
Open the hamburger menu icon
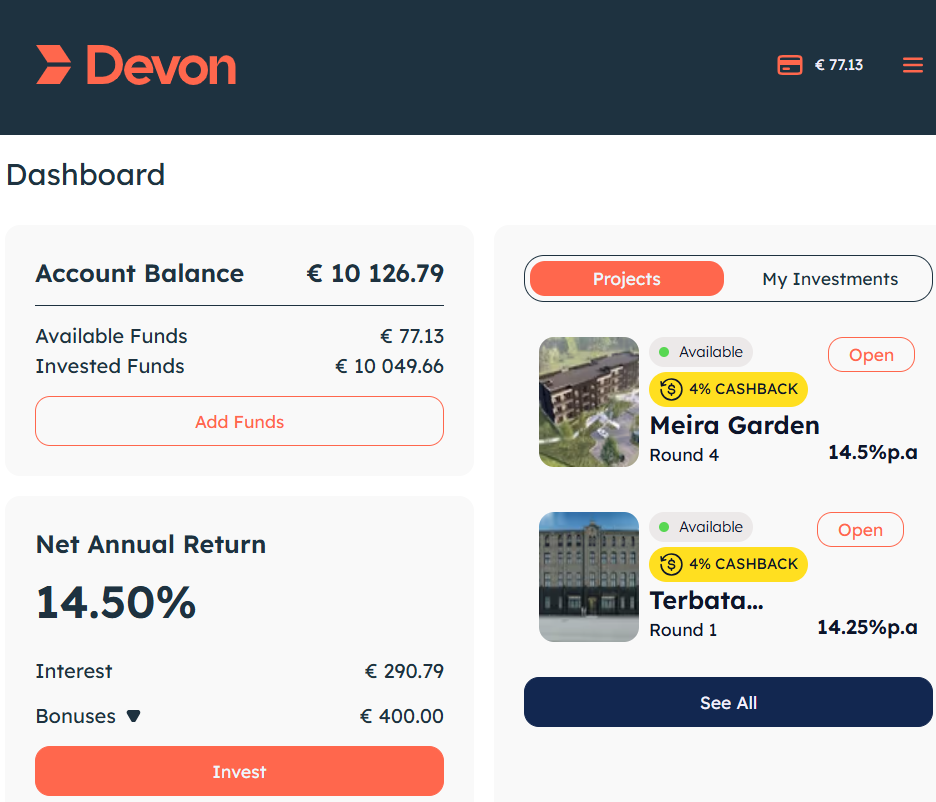pos(912,64)
